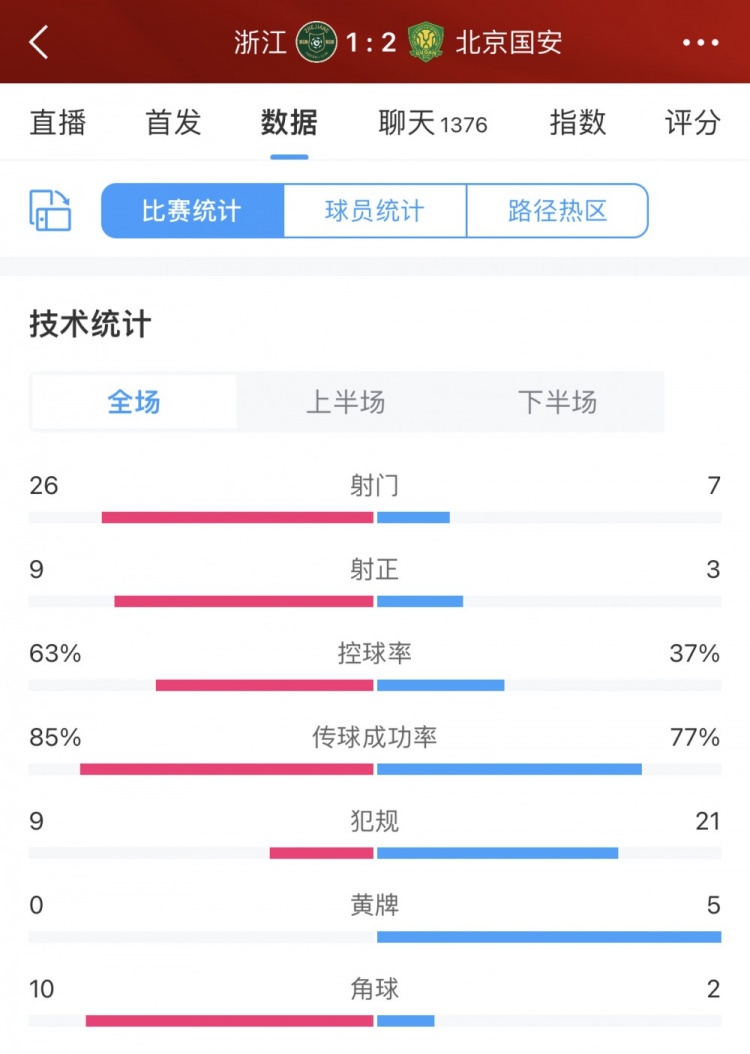Tap the back arrow icon
Screen dimensions: 750x1054
[x=38, y=42]
